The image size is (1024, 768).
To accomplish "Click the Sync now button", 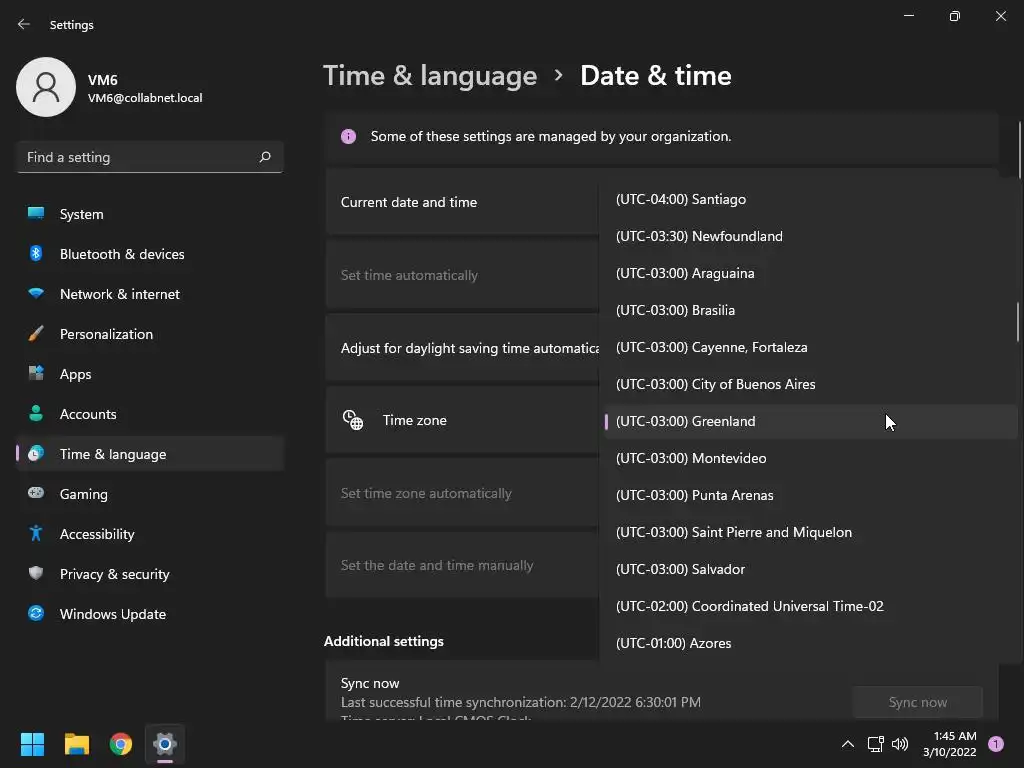I will click(918, 702).
